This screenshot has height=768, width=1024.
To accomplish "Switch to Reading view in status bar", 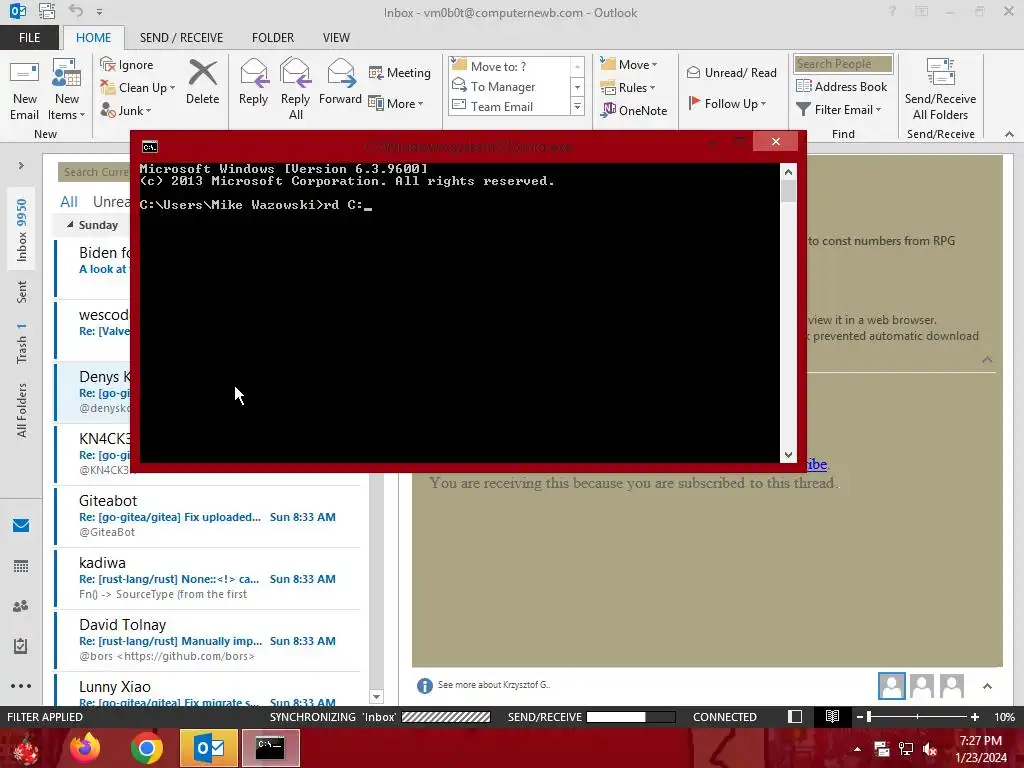I will point(832,716).
